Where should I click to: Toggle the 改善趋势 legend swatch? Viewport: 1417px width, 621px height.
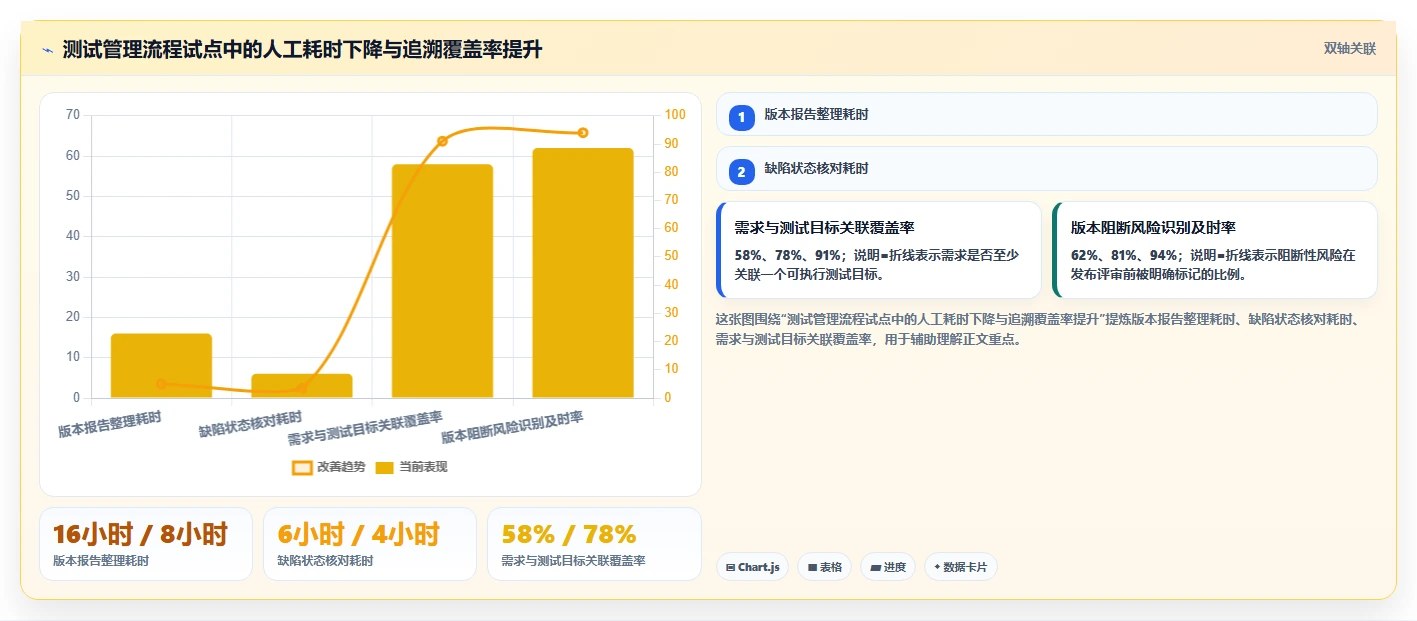pyautogui.click(x=302, y=467)
